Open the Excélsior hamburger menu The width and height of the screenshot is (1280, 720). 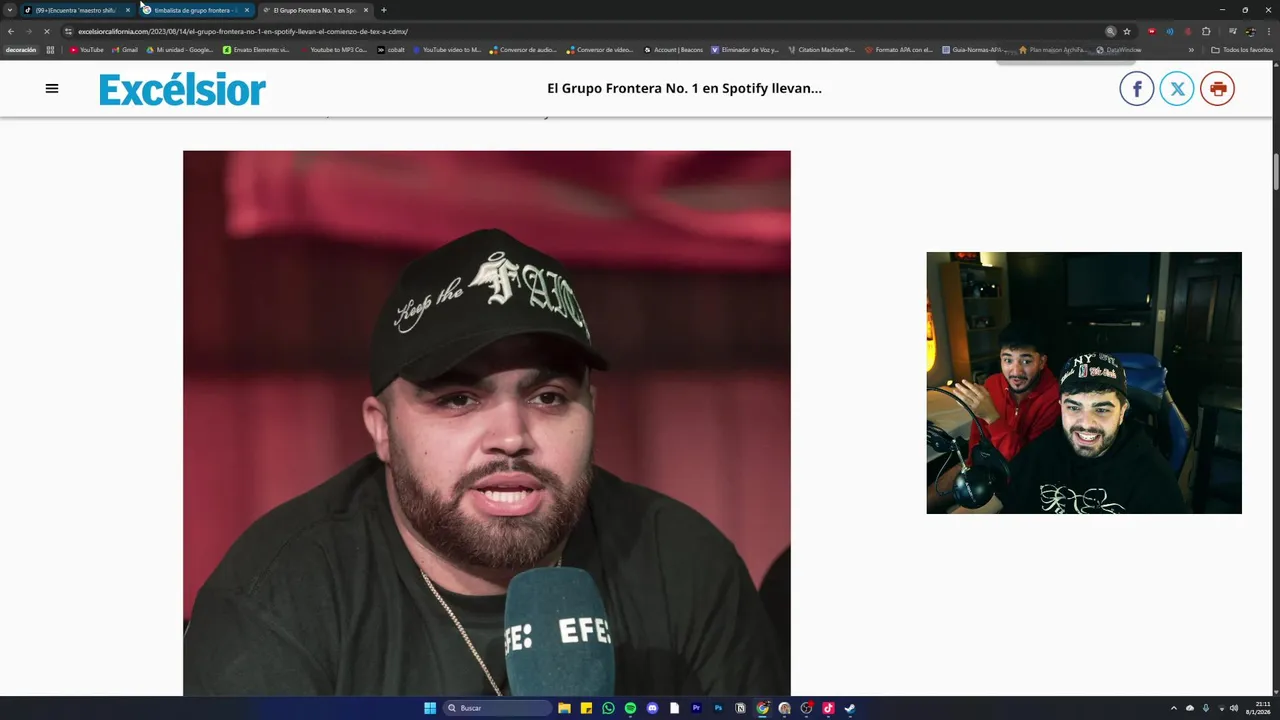pyautogui.click(x=52, y=88)
